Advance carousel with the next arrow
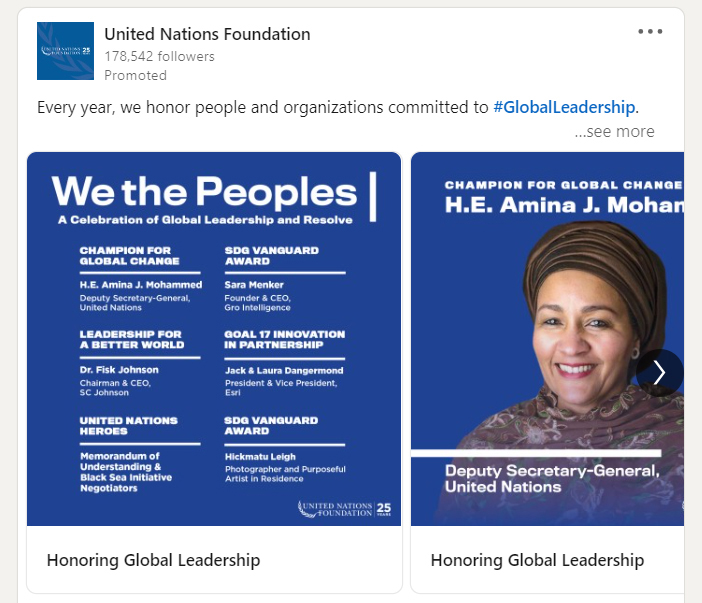The height and width of the screenshot is (603, 702). 659,372
